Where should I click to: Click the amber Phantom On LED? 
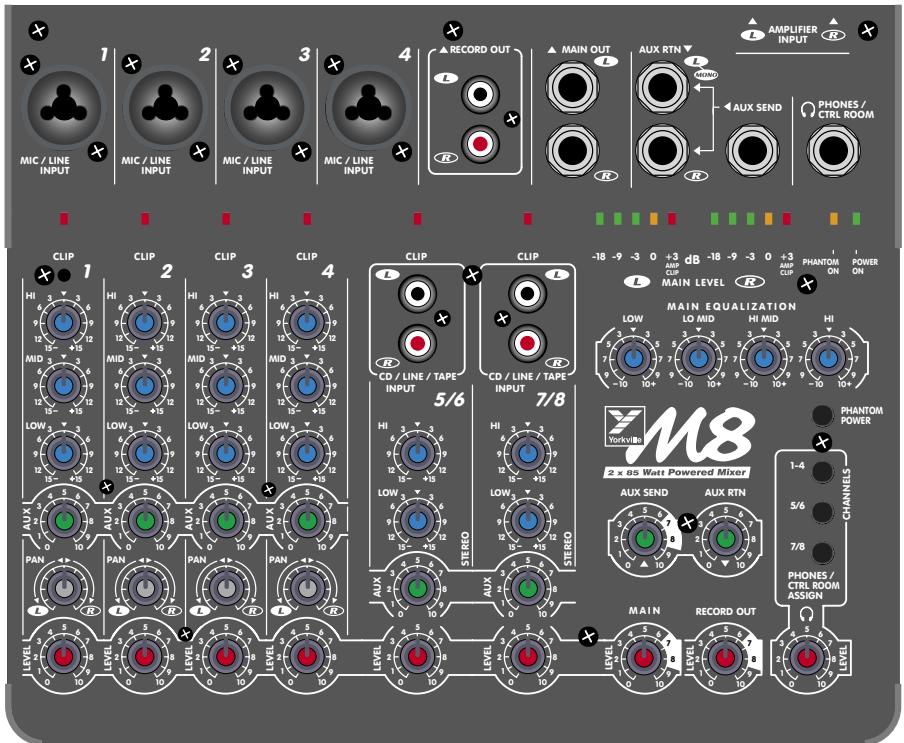pos(834,218)
